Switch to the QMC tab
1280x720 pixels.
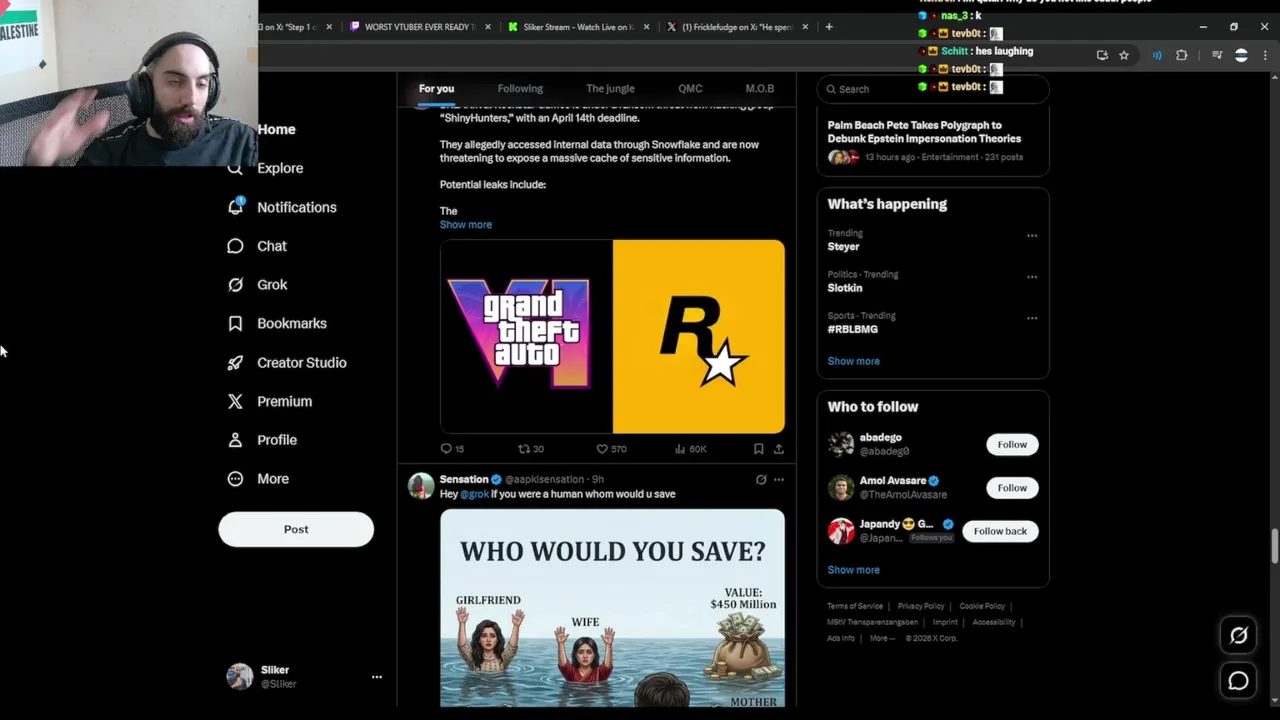(690, 89)
